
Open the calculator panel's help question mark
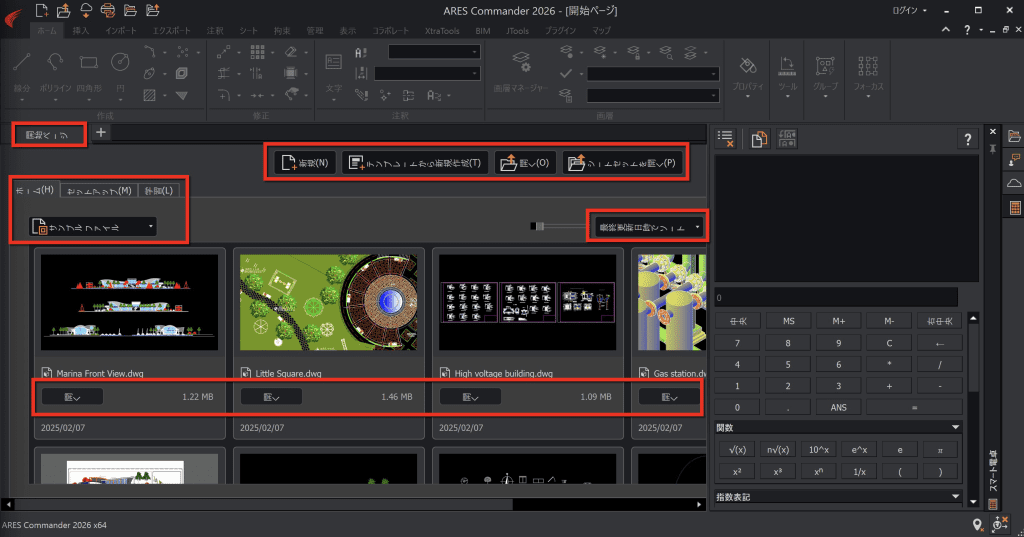[967, 138]
